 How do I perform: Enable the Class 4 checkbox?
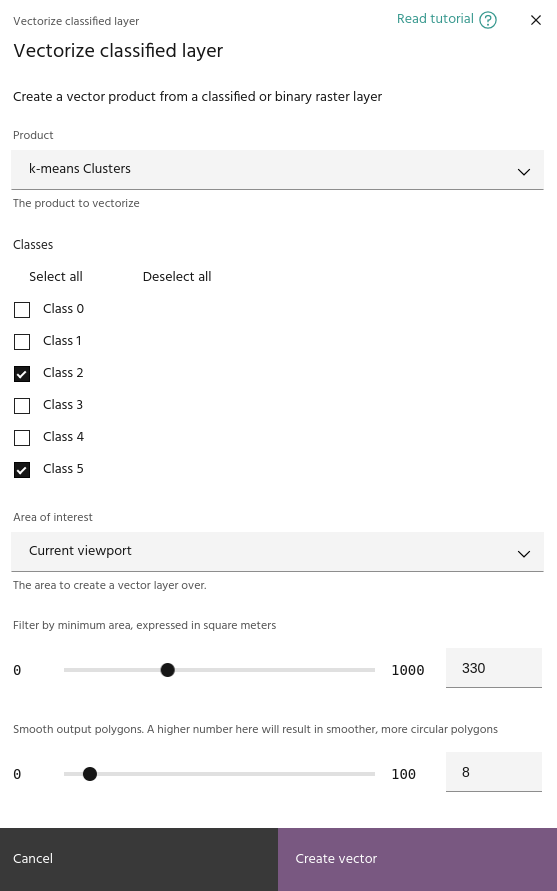point(22,438)
